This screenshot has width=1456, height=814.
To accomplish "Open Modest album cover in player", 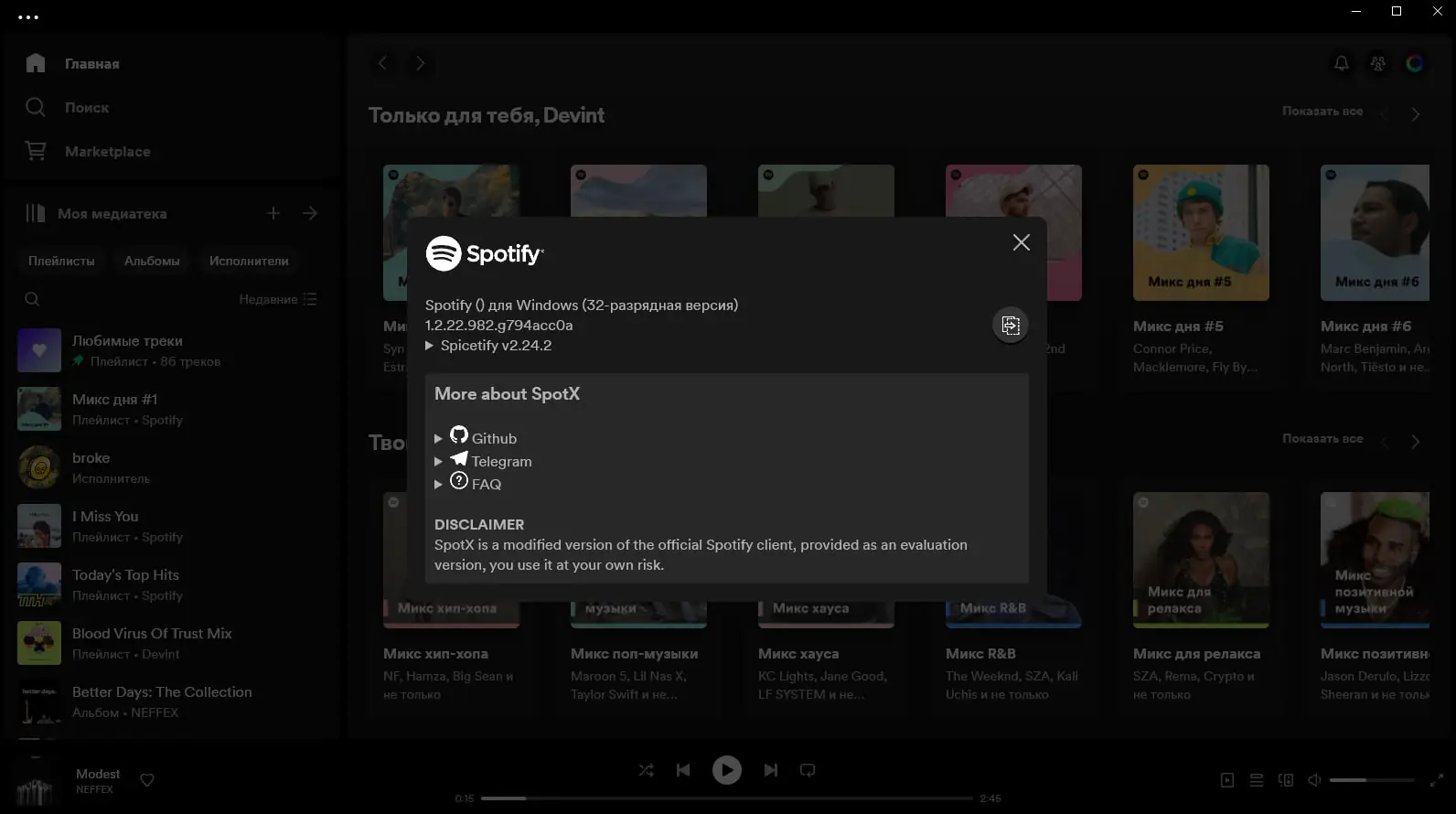I will click(x=37, y=782).
